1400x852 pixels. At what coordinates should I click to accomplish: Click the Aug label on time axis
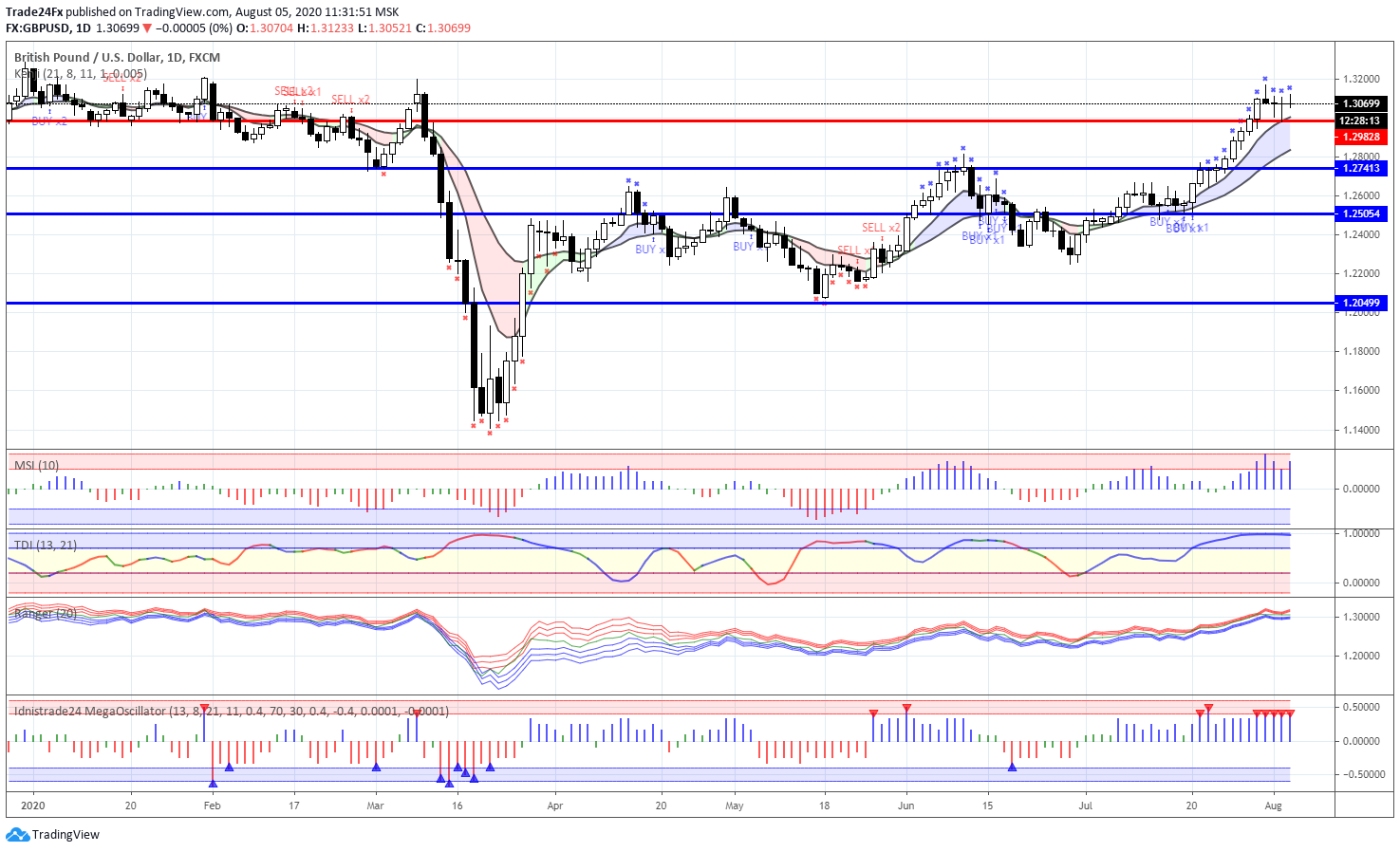(1274, 806)
